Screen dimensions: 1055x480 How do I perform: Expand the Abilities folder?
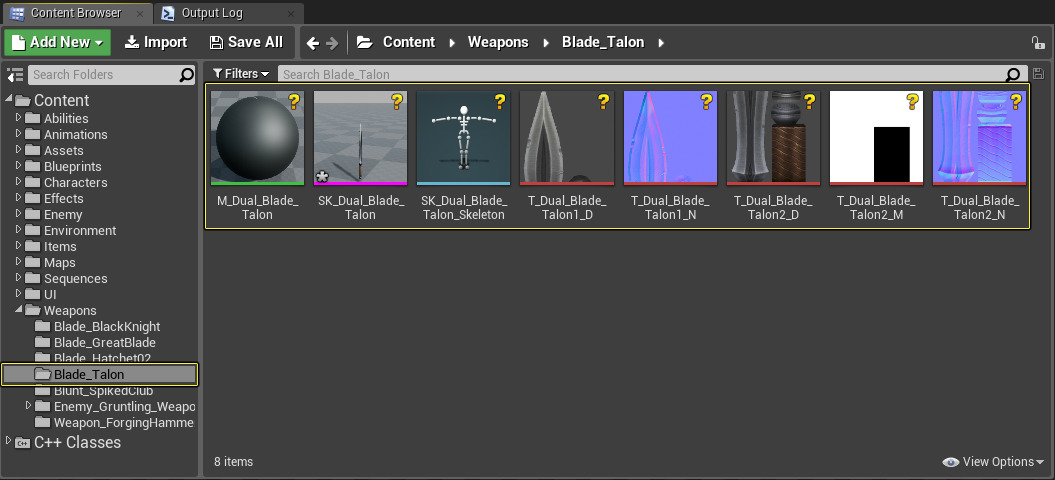click(x=18, y=118)
